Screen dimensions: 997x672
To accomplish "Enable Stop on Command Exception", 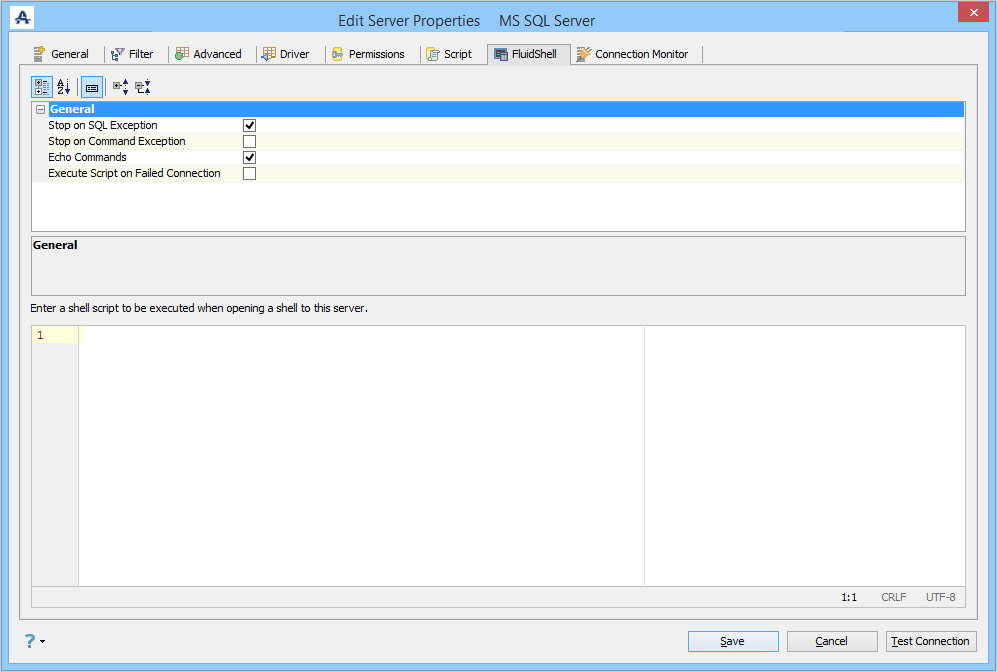I will [x=249, y=142].
